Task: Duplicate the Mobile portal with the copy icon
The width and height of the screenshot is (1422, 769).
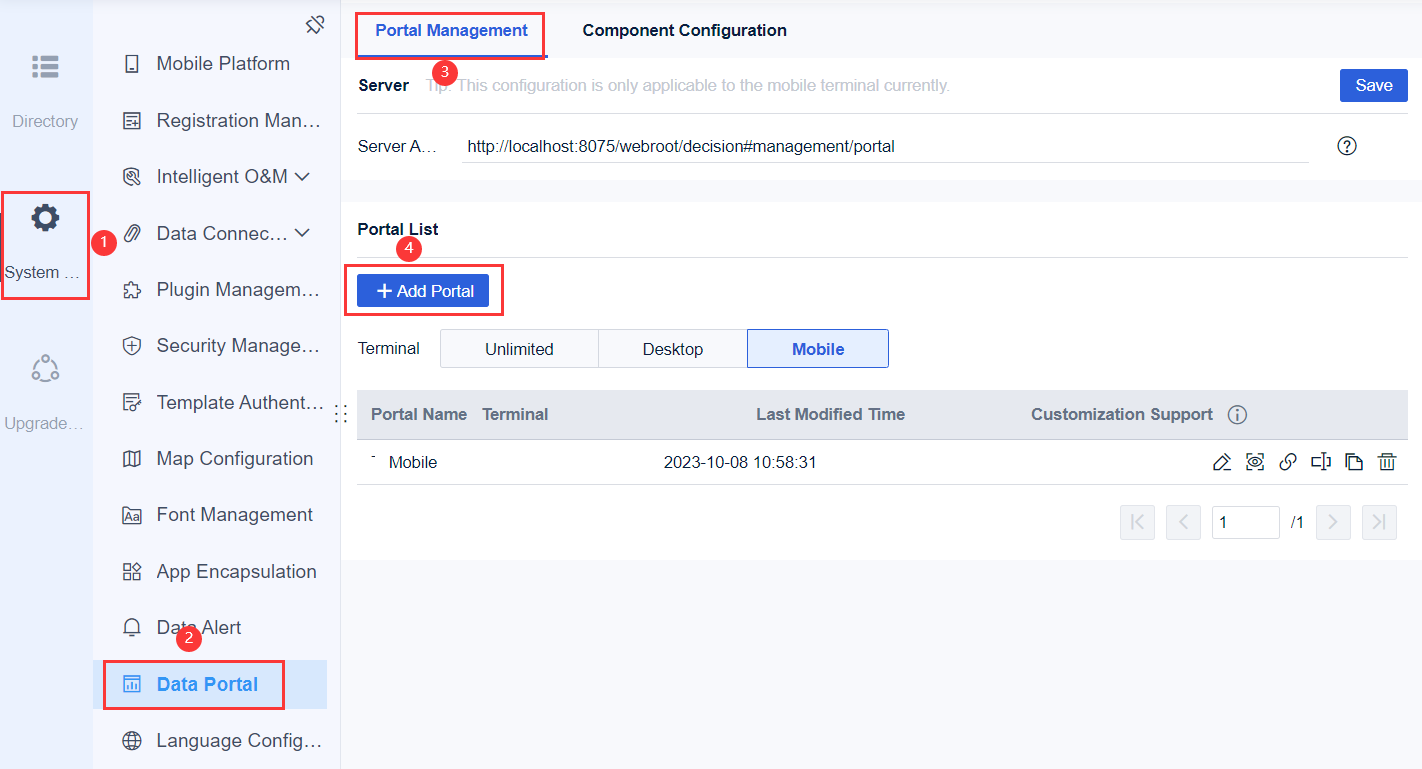Action: (x=1354, y=462)
